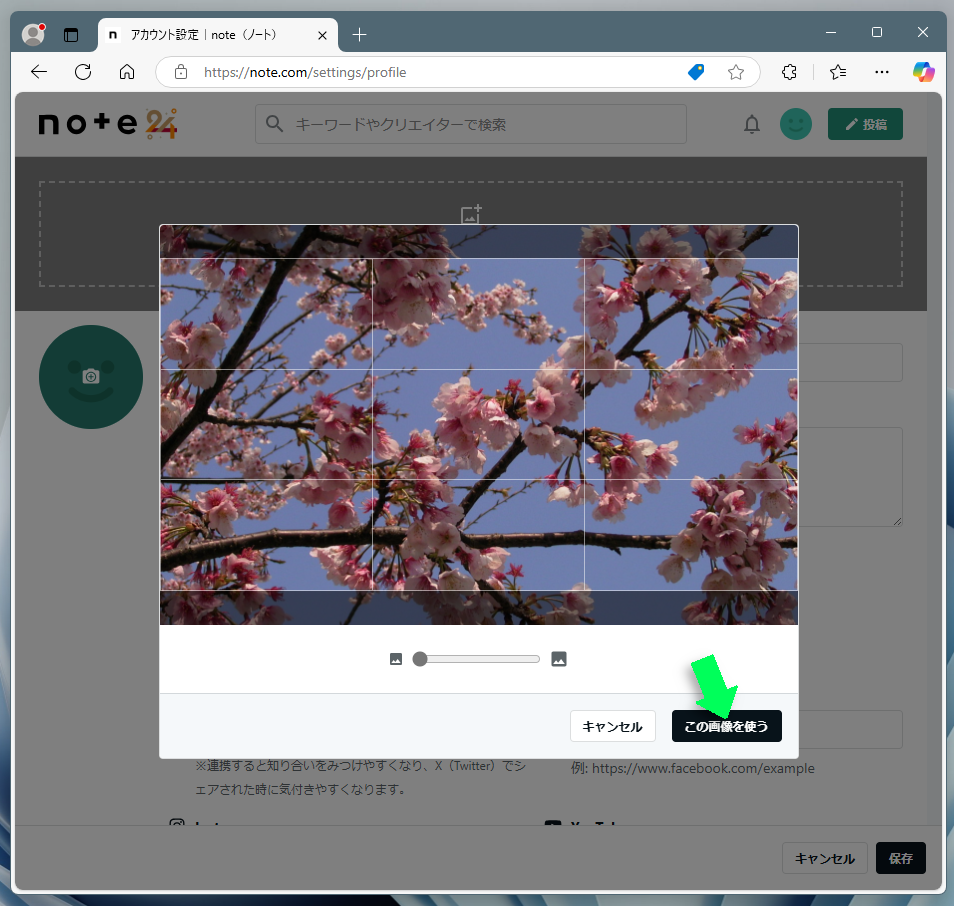
Task: Select the アカウント設定 note tab
Action: tap(217, 35)
